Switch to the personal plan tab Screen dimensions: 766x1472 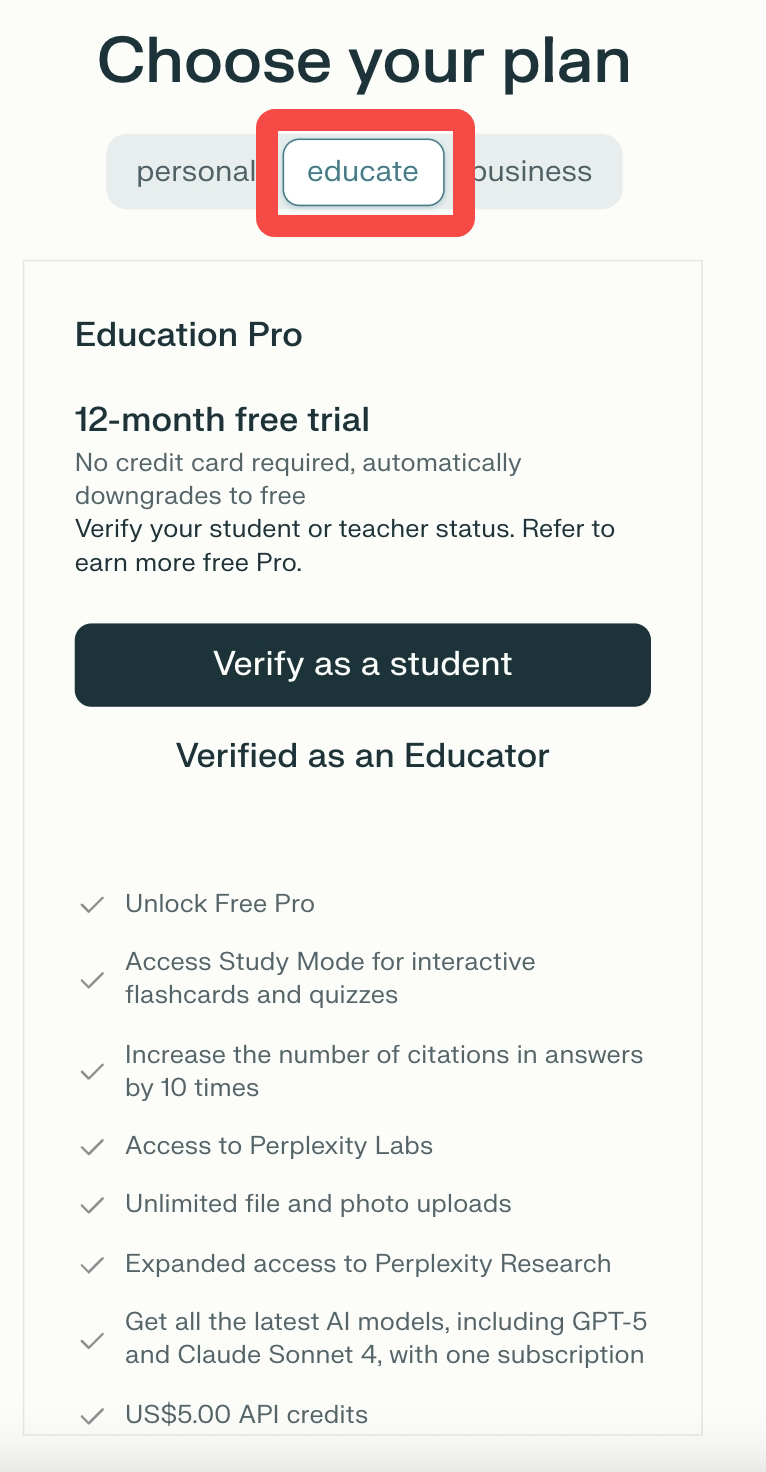point(195,172)
